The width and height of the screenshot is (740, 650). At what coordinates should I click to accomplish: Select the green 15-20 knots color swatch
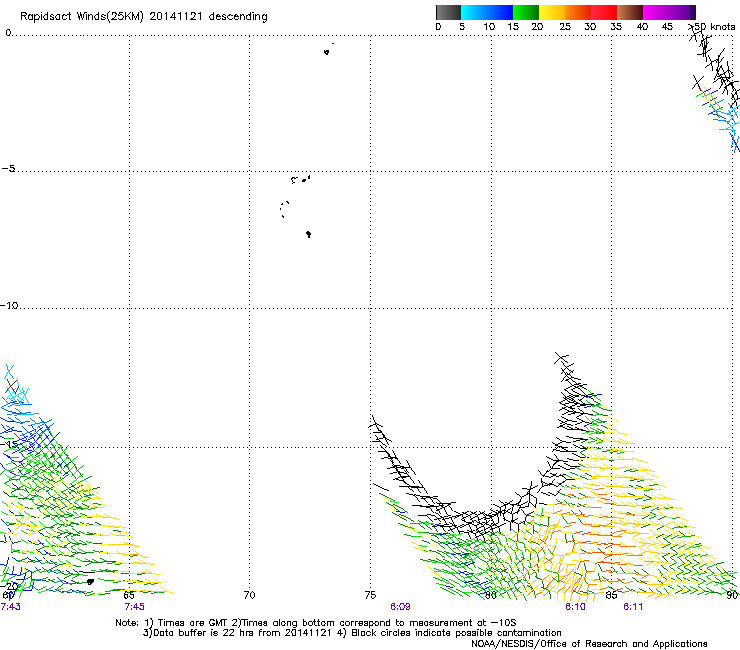[526, 12]
